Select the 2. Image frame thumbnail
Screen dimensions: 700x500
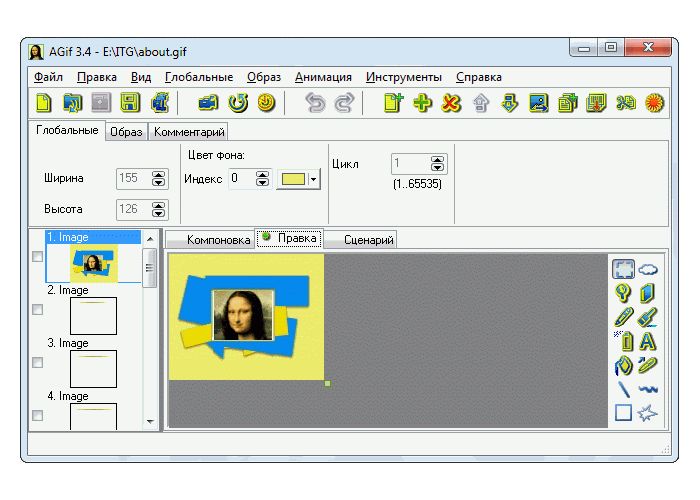coord(93,316)
